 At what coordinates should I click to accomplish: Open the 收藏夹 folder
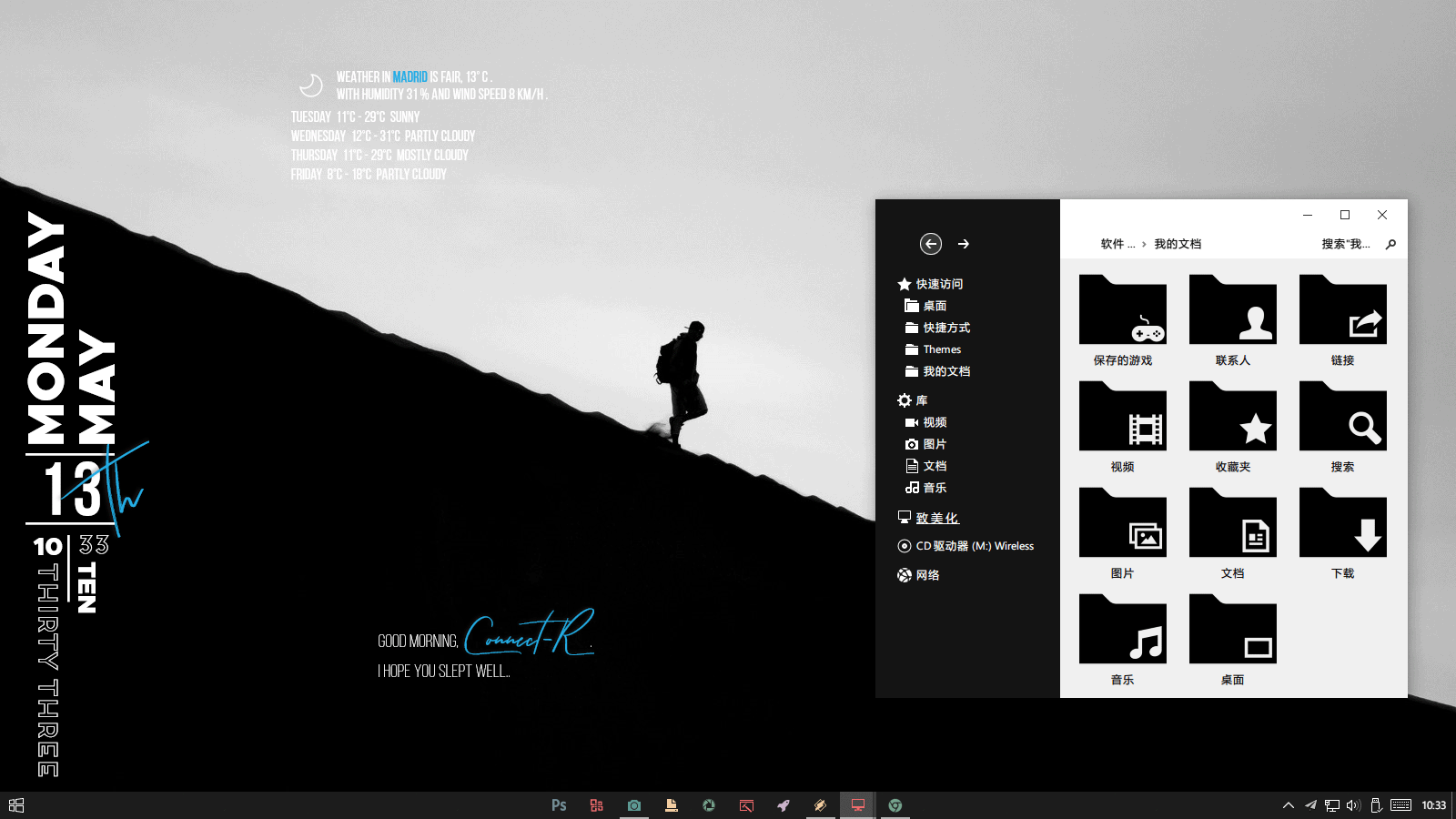1232,426
